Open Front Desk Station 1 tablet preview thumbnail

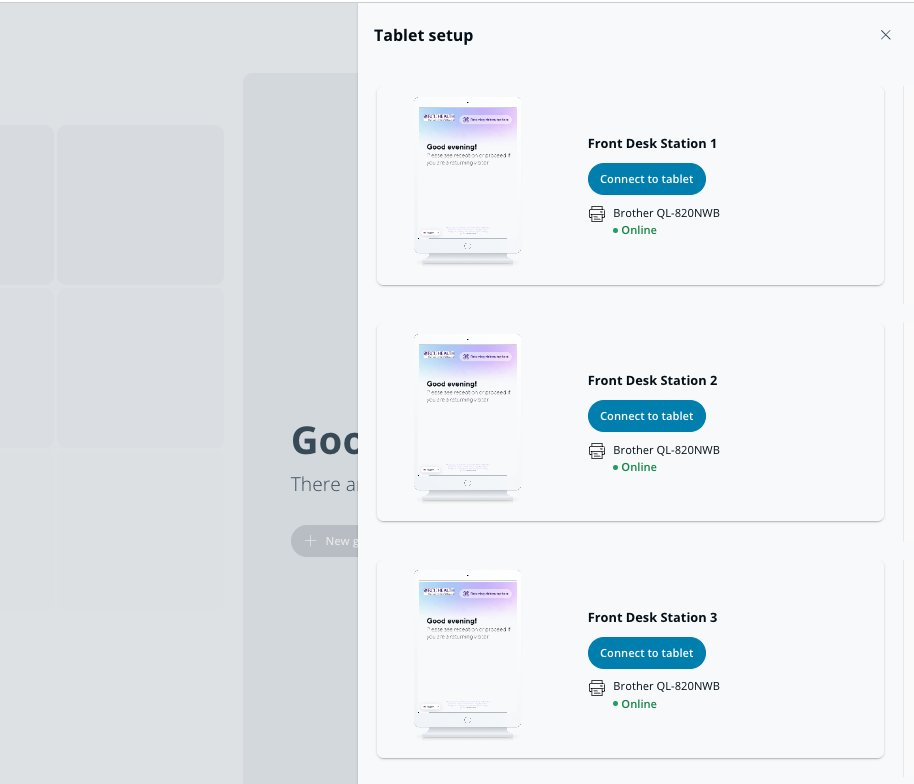(x=468, y=180)
